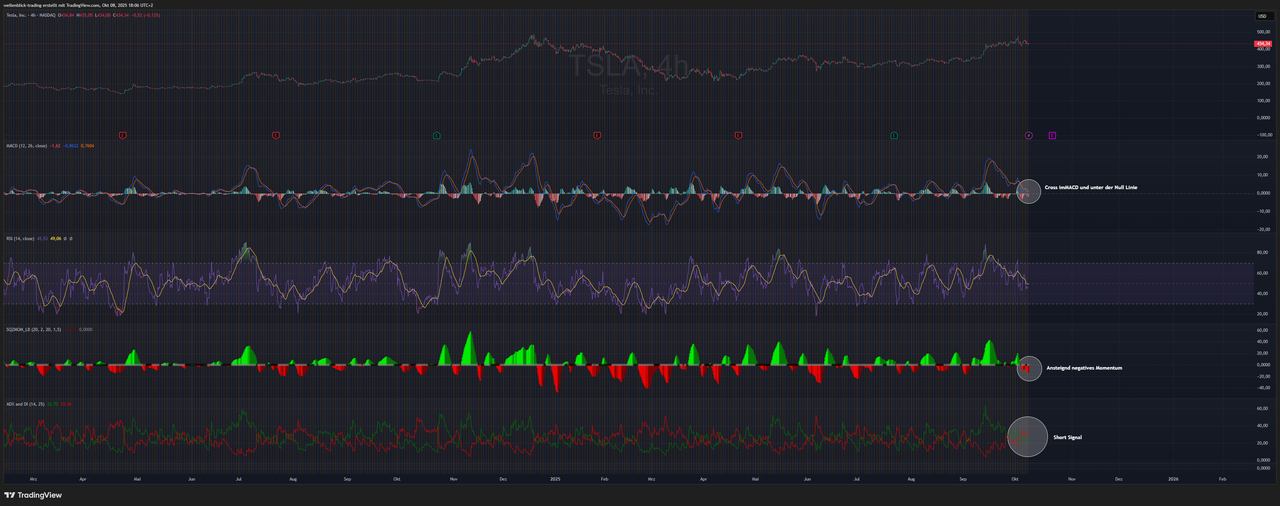Open the green earnings marker from July 2025

coord(894,135)
